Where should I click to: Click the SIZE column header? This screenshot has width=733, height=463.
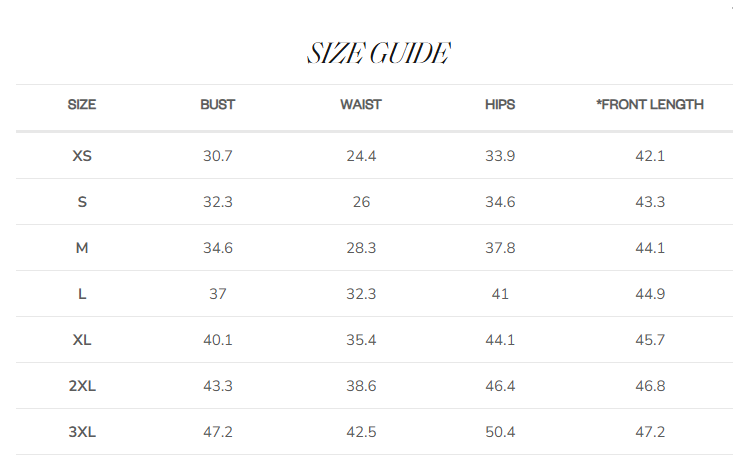coord(82,104)
